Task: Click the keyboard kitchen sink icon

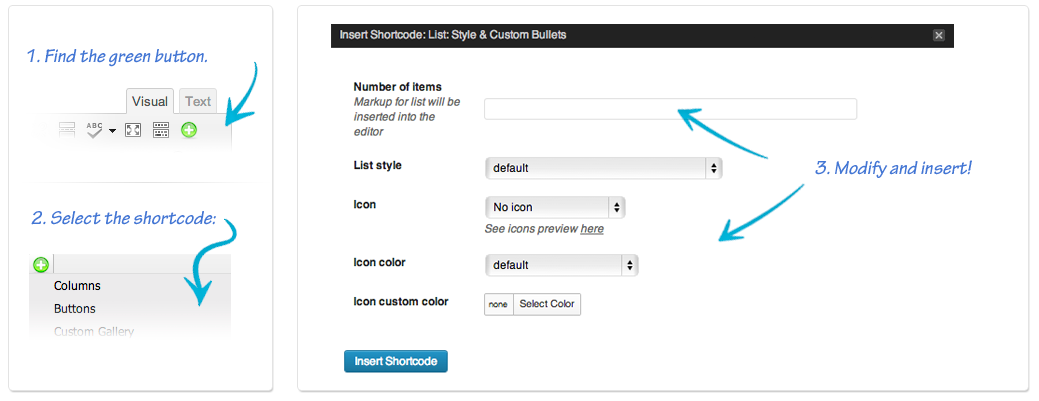Action: click(161, 131)
